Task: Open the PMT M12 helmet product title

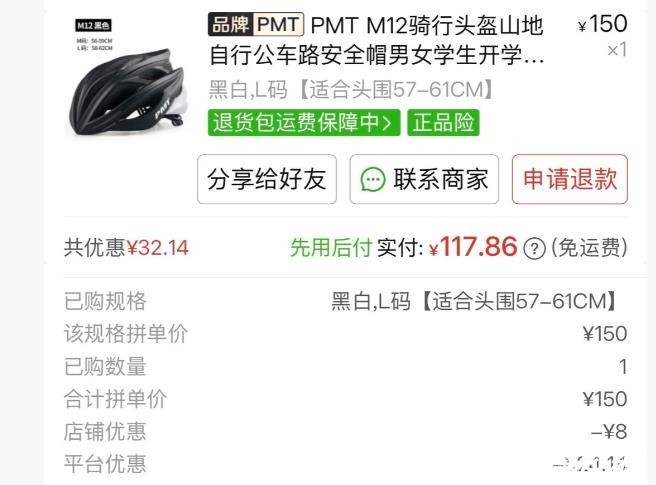Action: point(377,40)
